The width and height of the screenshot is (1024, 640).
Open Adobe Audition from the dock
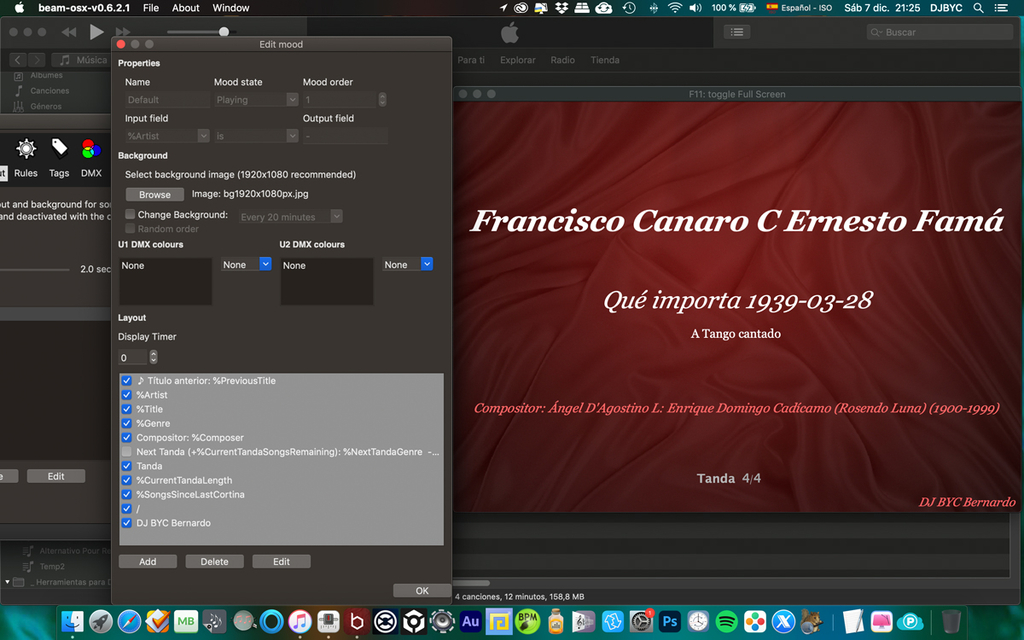coord(470,621)
